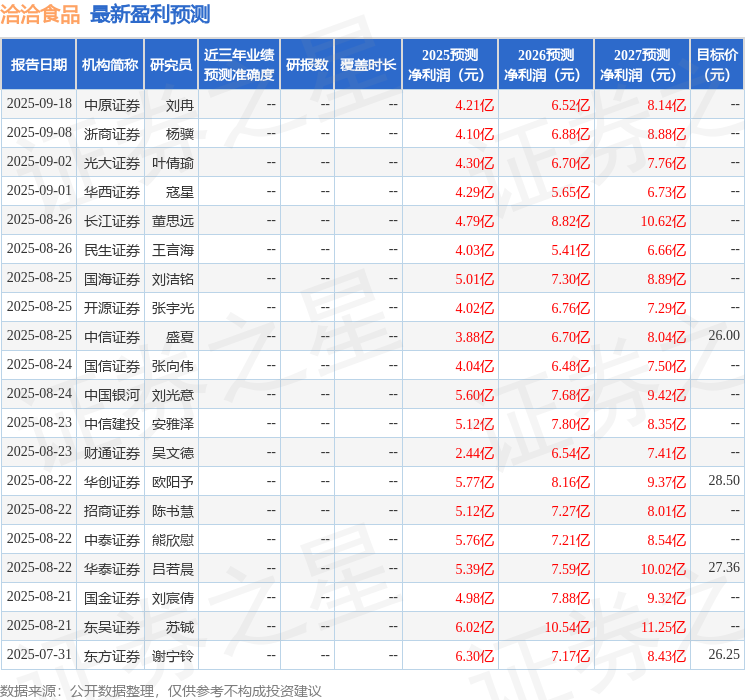
Task: Click analyst name 欧阳予
Action: click(173, 482)
